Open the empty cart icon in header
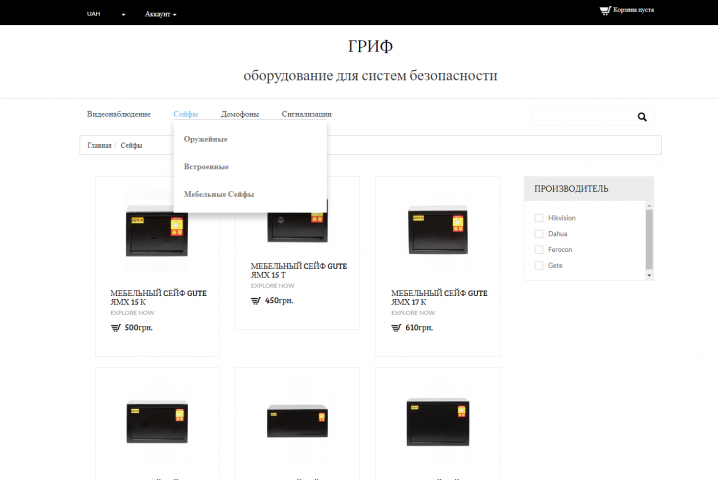Screen dimensions: 718x480 (x=605, y=10)
